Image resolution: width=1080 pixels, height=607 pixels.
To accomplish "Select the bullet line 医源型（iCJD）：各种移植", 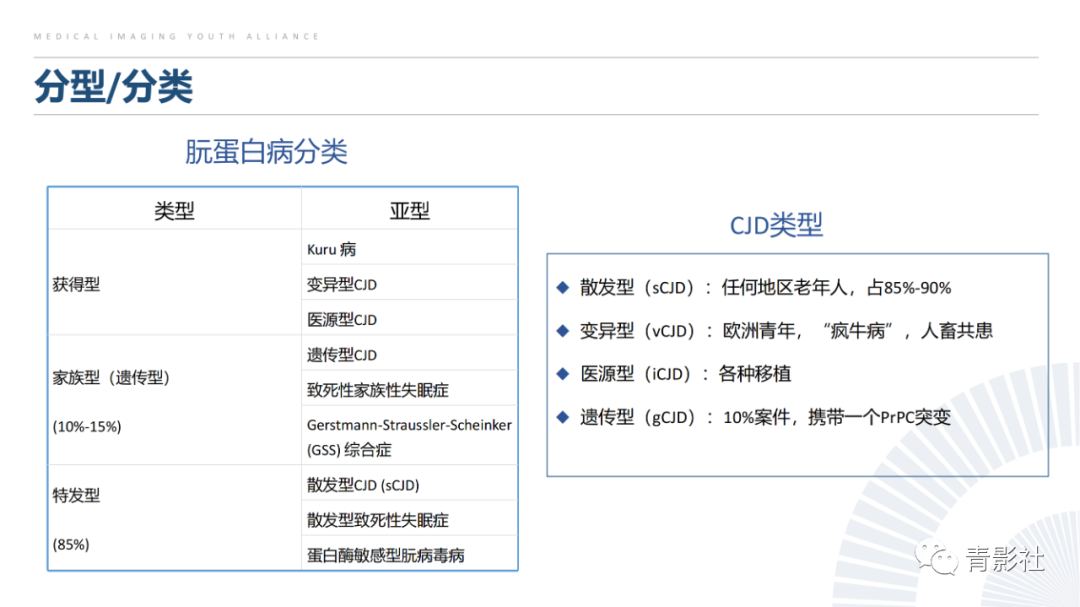I will click(x=685, y=374).
